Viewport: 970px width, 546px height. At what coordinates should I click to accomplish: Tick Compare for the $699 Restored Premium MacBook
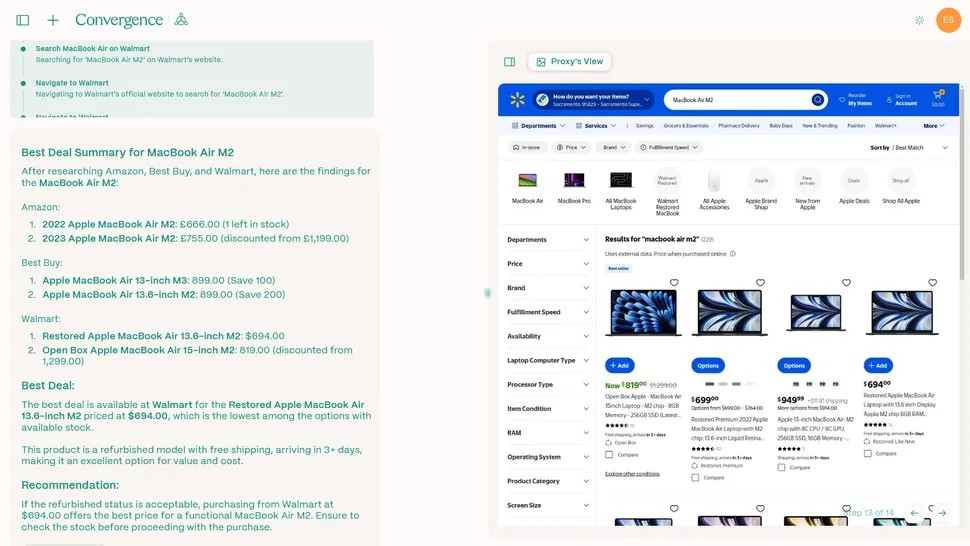point(695,477)
